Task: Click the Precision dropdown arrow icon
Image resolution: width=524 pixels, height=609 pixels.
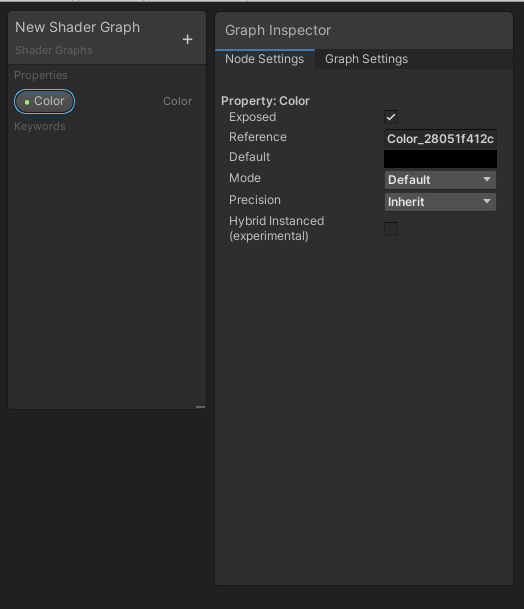Action: tap(487, 201)
